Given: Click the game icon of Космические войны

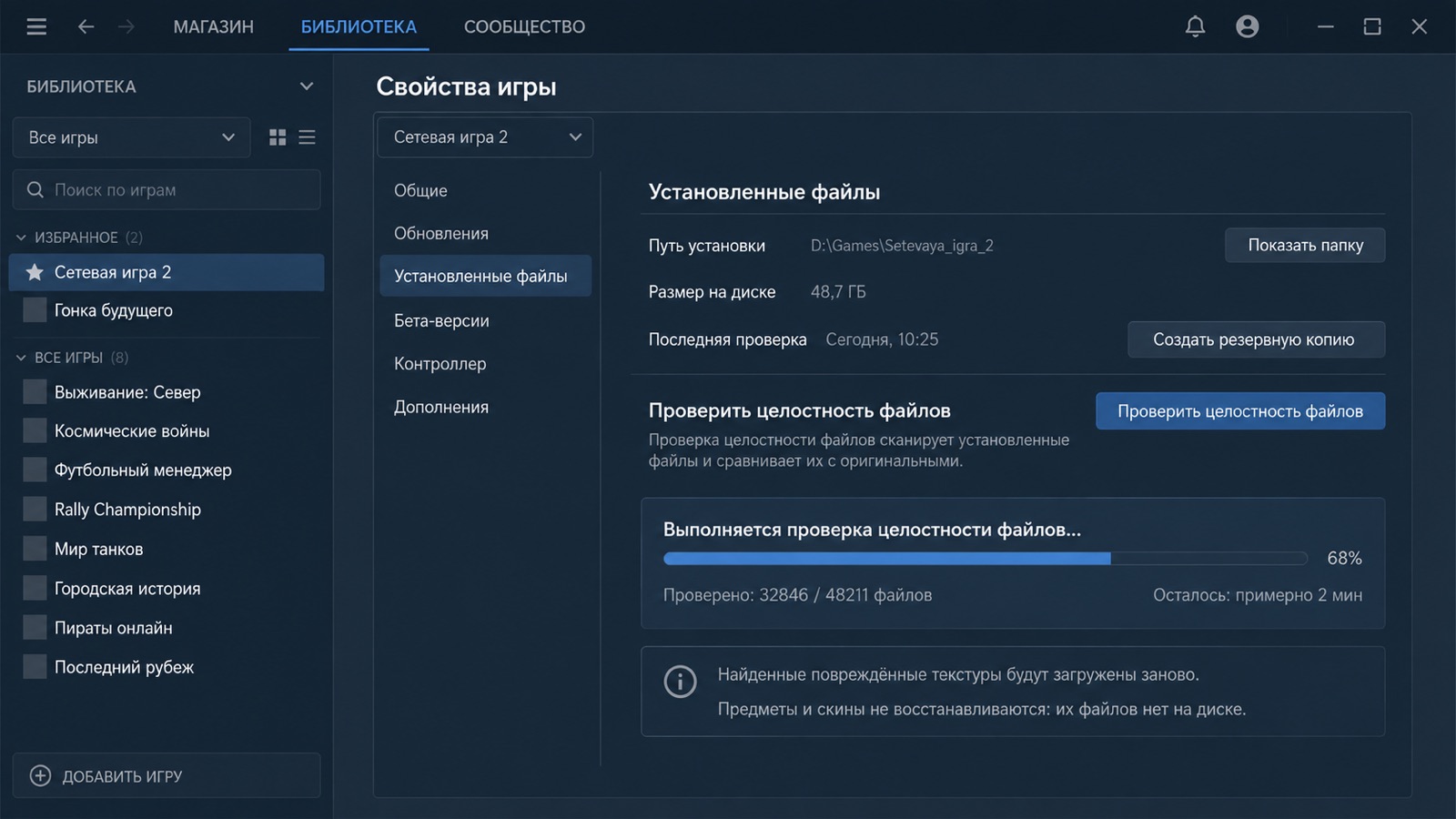Looking at the screenshot, I should click(35, 431).
